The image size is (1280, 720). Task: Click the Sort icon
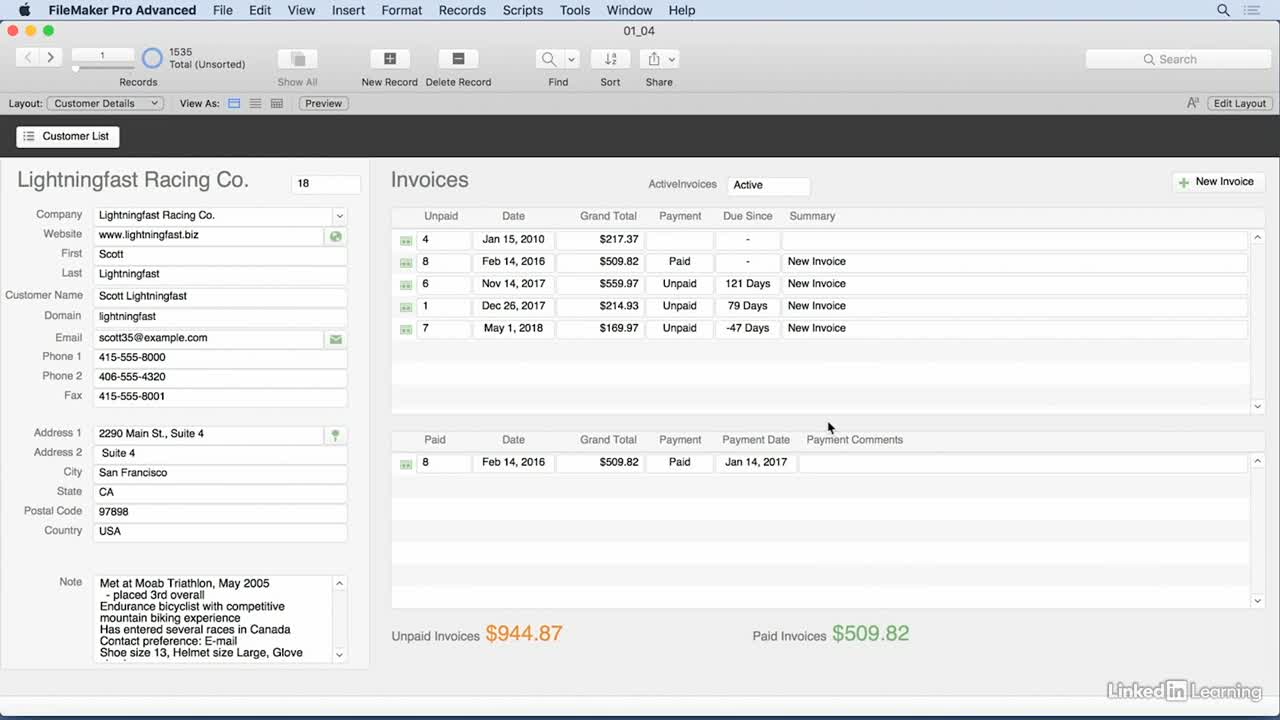610,59
